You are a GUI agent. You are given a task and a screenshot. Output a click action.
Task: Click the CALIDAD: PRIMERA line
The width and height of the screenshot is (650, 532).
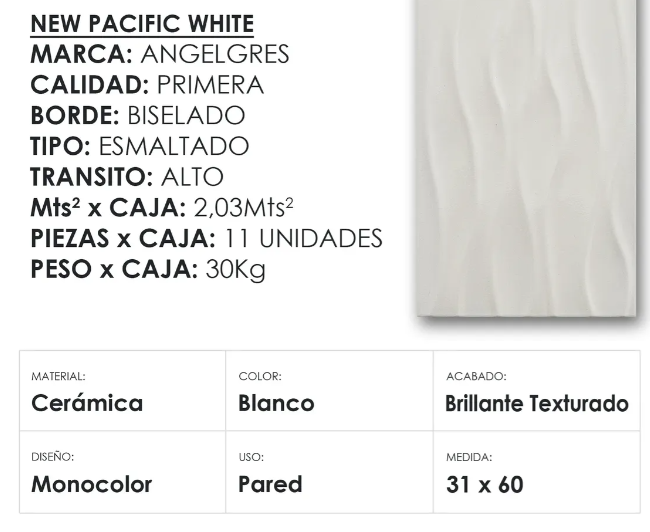[x=147, y=85]
